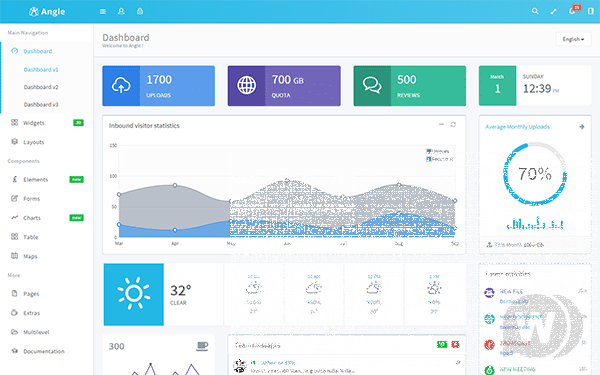The width and height of the screenshot is (600, 375).
Task: Select Dashboard v2 in the sidebar
Action: 41,87
